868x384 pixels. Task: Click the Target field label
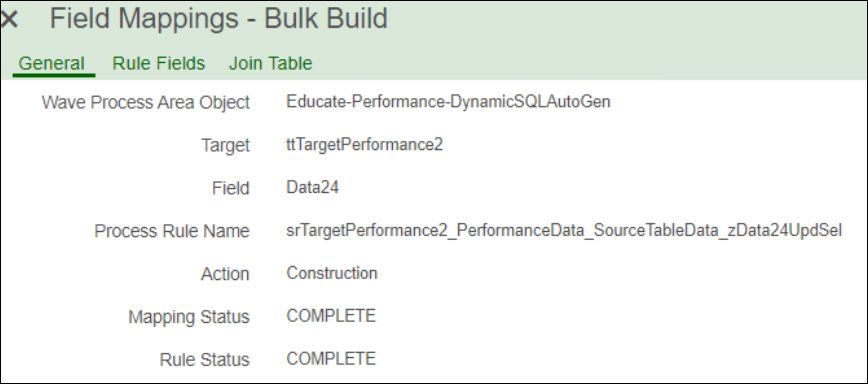coord(225,146)
